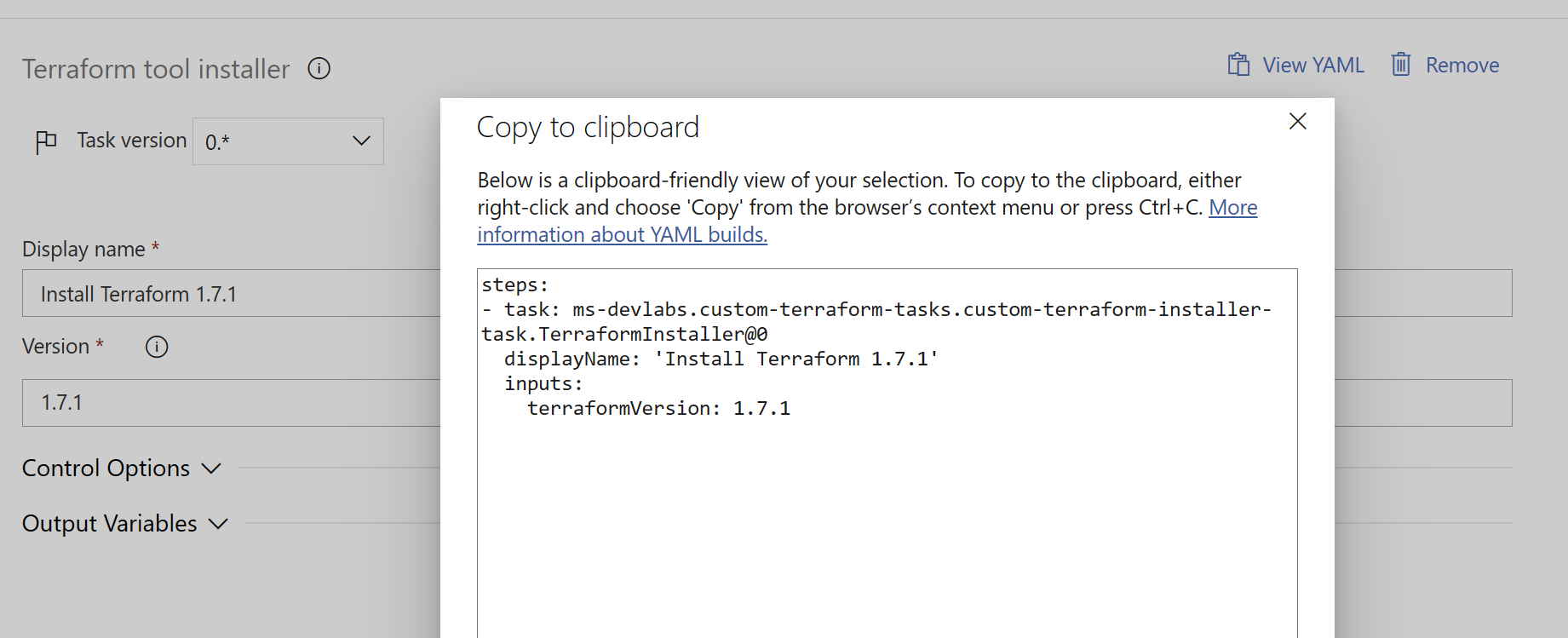
Task: Open More information about YAML builds link
Action: click(x=867, y=221)
